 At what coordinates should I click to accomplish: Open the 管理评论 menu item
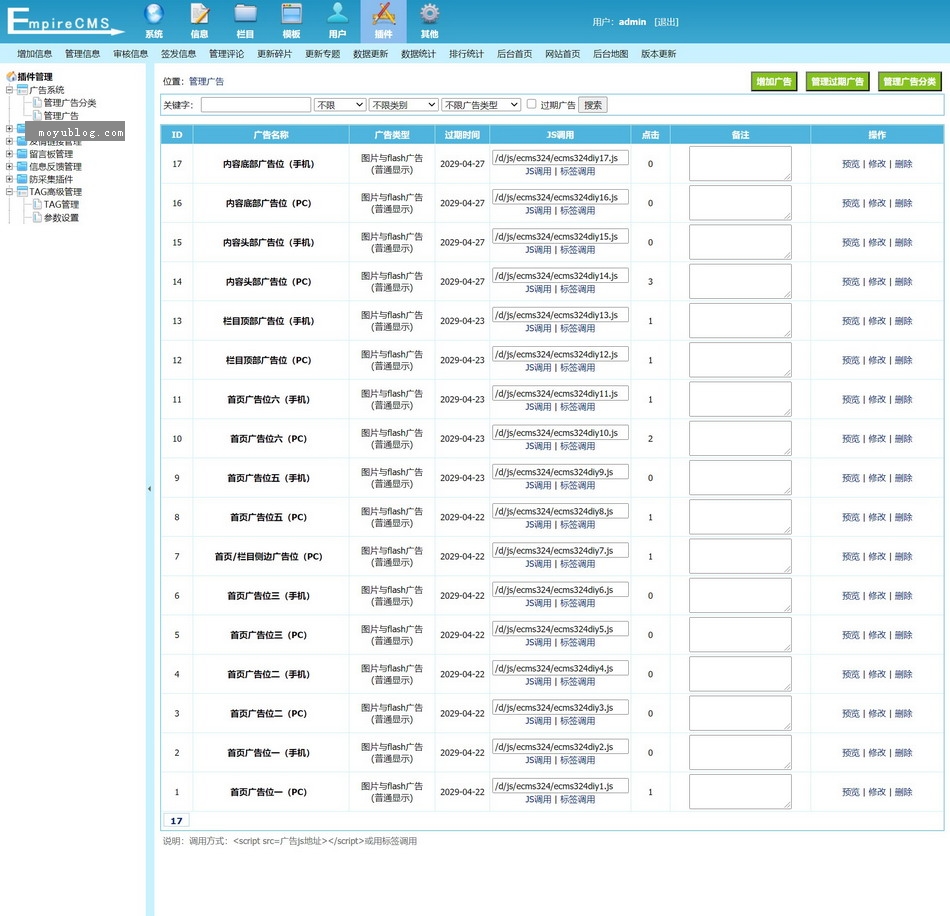click(227, 54)
